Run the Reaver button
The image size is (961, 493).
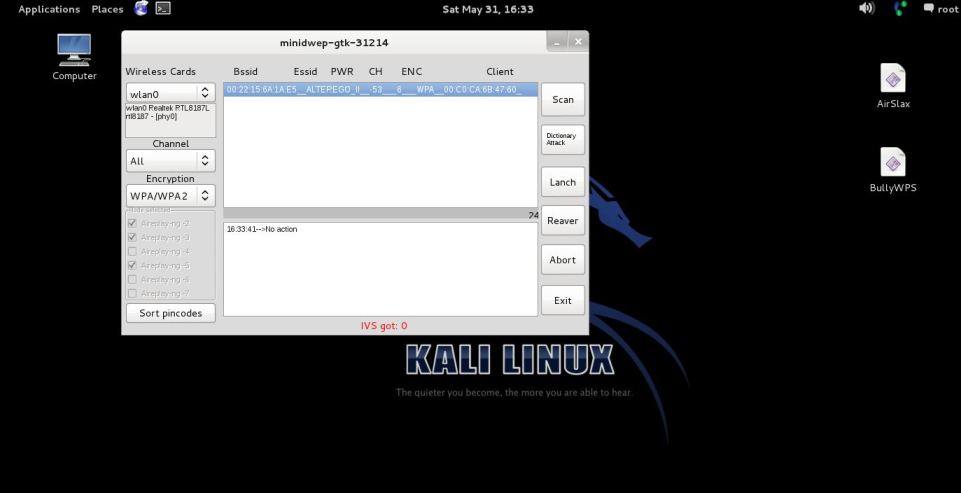tap(563, 221)
